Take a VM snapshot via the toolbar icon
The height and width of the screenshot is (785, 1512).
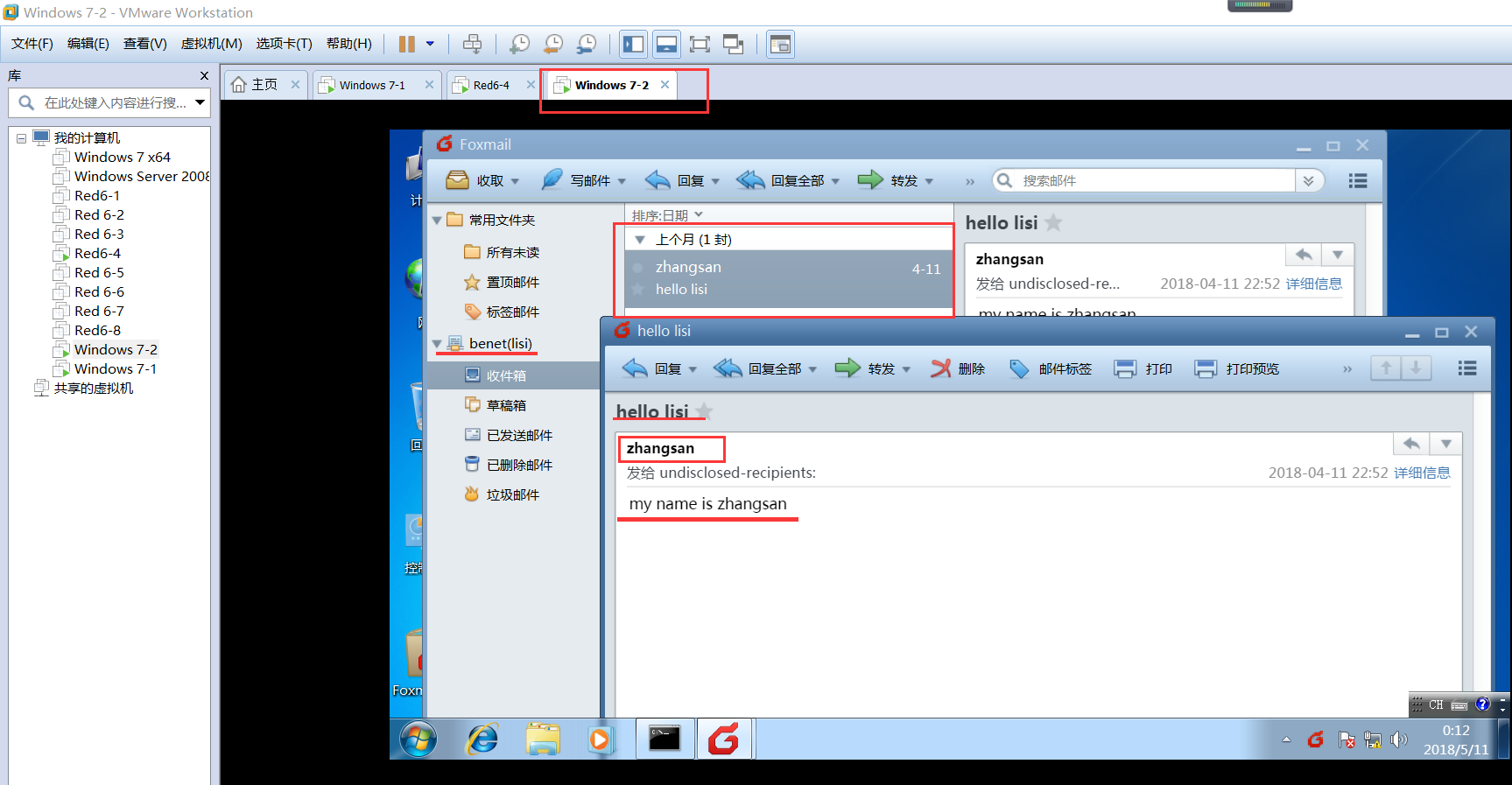[519, 44]
